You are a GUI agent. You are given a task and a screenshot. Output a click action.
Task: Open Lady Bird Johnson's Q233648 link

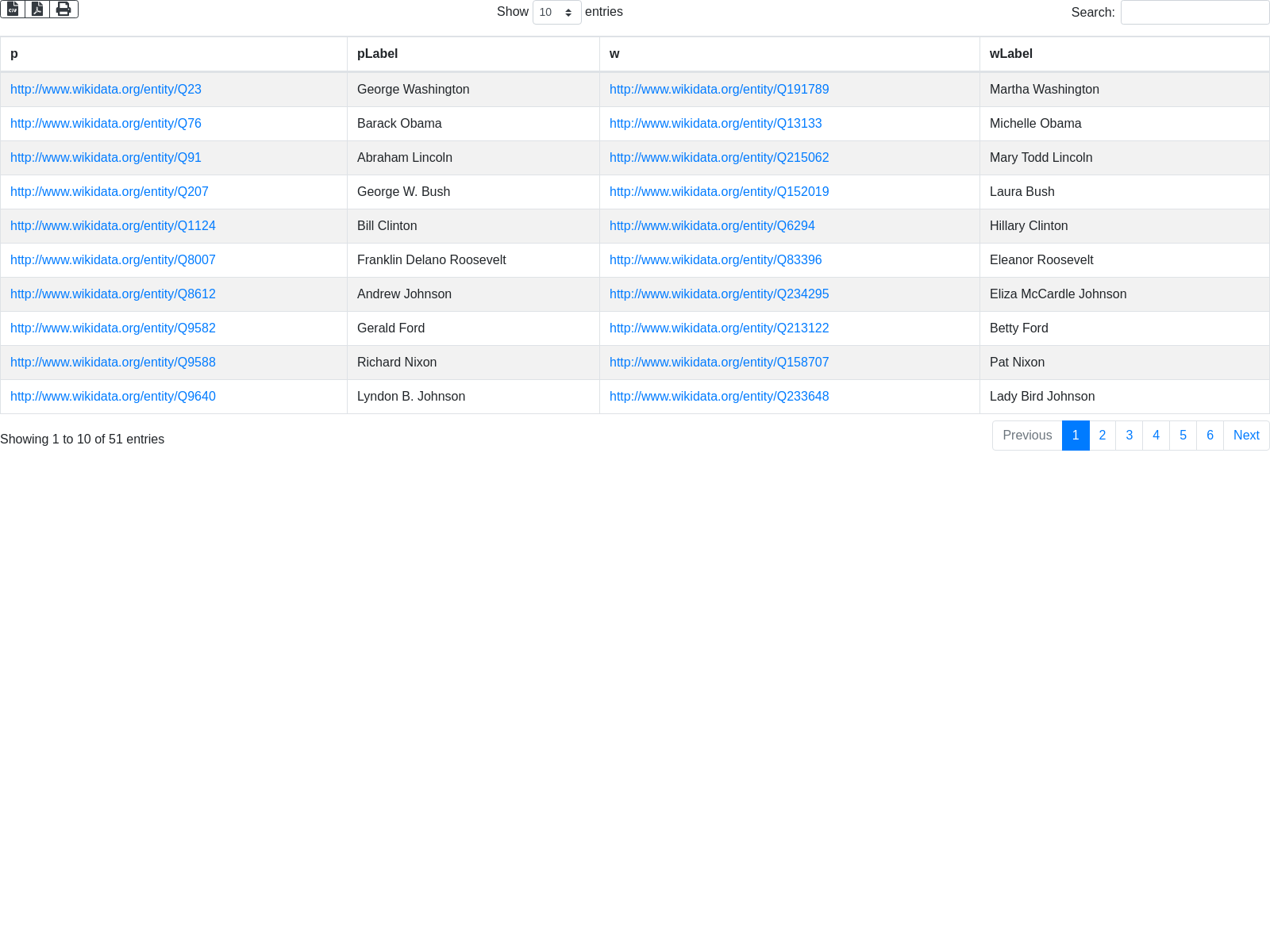pyautogui.click(x=719, y=397)
